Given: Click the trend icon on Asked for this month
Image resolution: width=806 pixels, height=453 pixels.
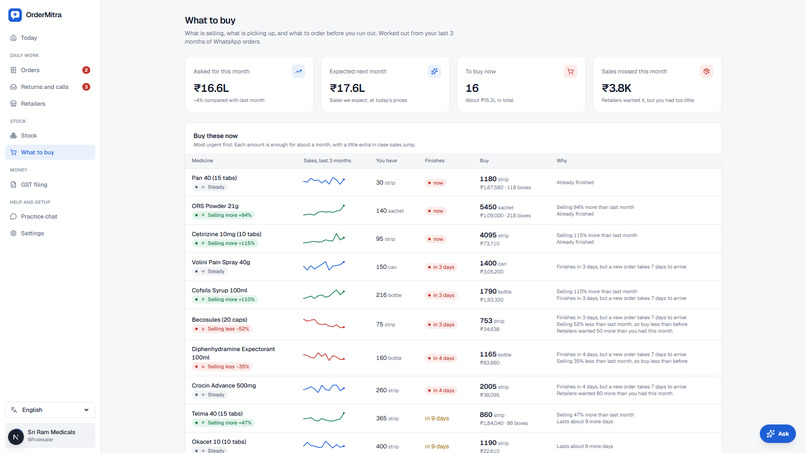Looking at the screenshot, I should (298, 71).
